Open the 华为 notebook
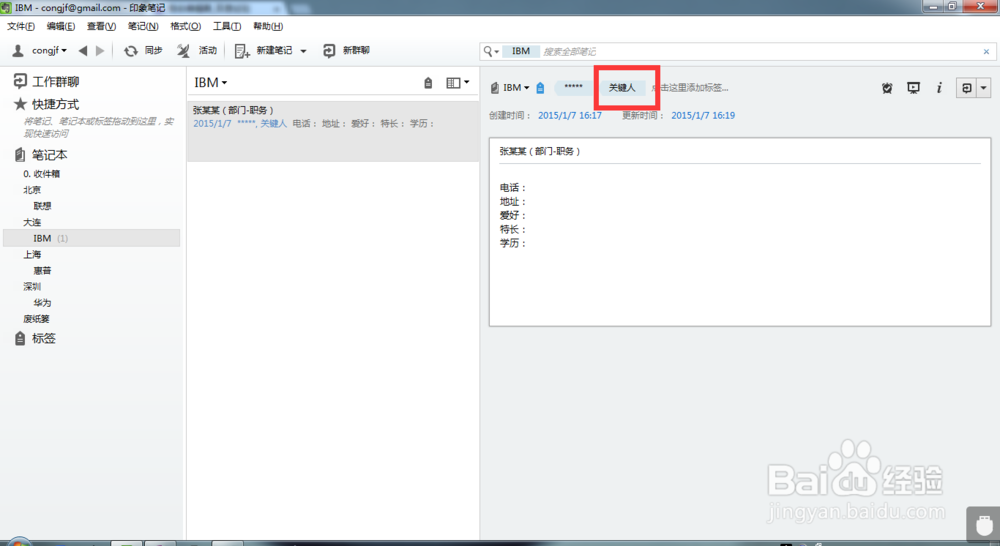 pos(42,302)
